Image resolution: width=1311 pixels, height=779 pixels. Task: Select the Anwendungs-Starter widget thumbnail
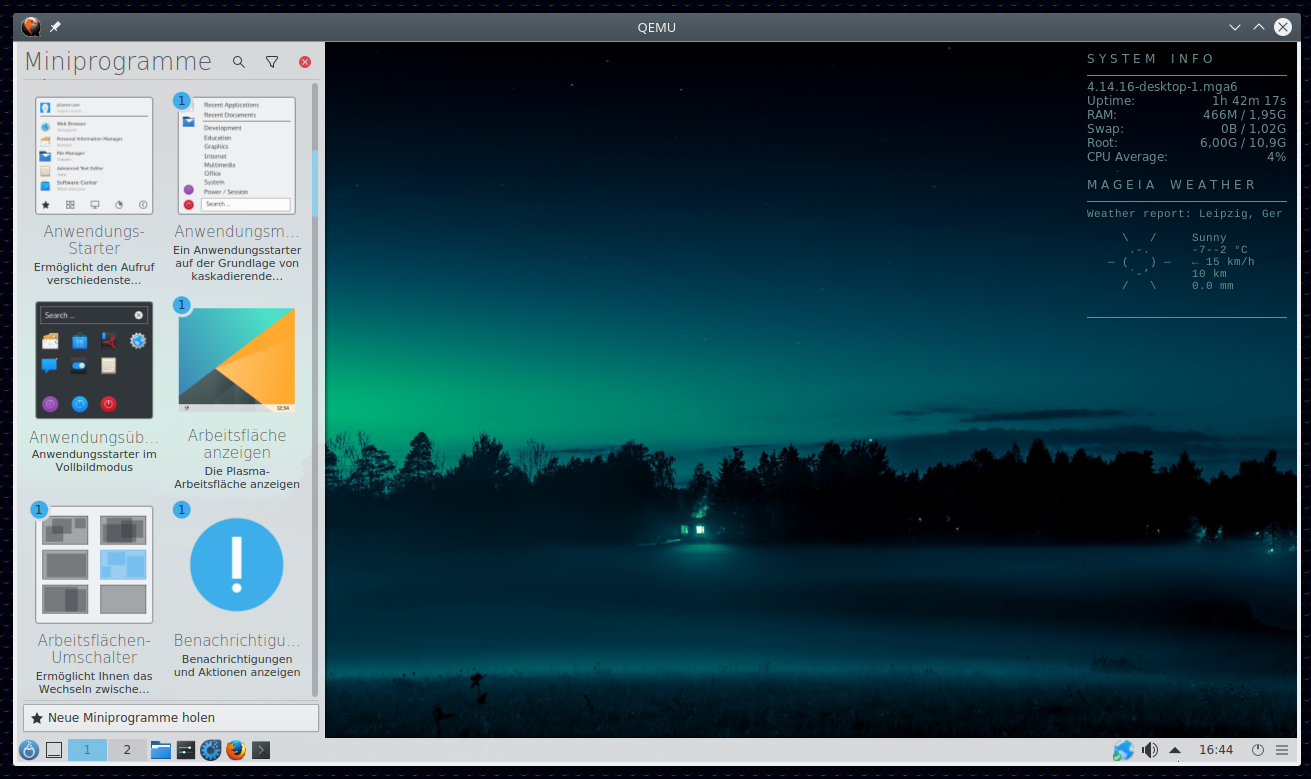pyautogui.click(x=94, y=156)
